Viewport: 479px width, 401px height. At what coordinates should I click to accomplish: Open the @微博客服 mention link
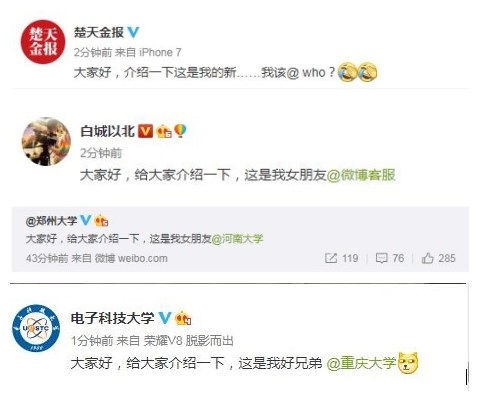(x=361, y=175)
